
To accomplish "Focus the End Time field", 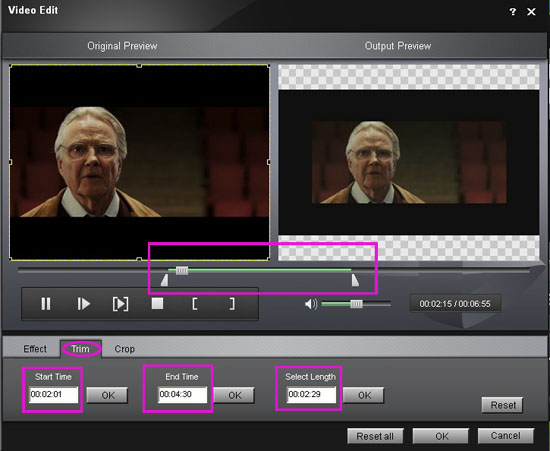I will click(182, 395).
